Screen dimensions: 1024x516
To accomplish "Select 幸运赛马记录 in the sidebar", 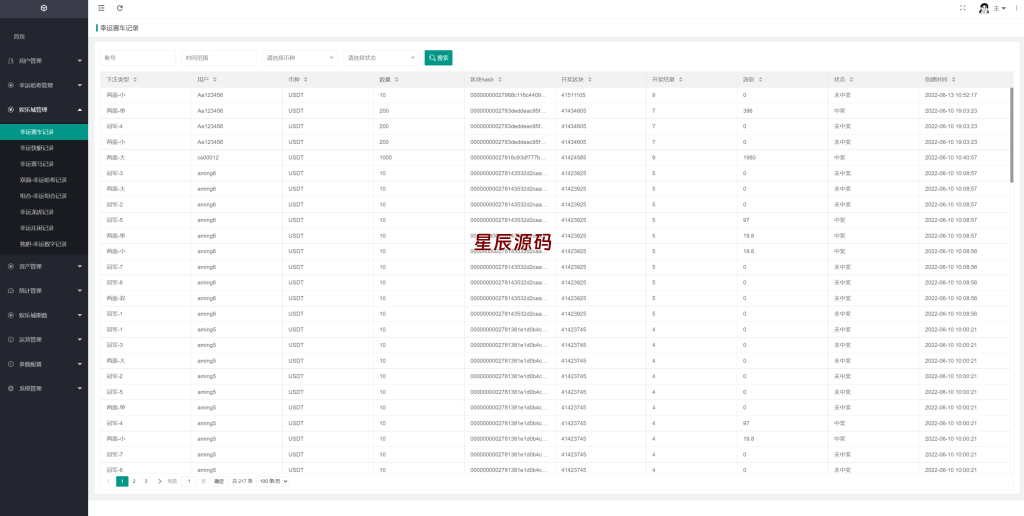I will (x=44, y=164).
